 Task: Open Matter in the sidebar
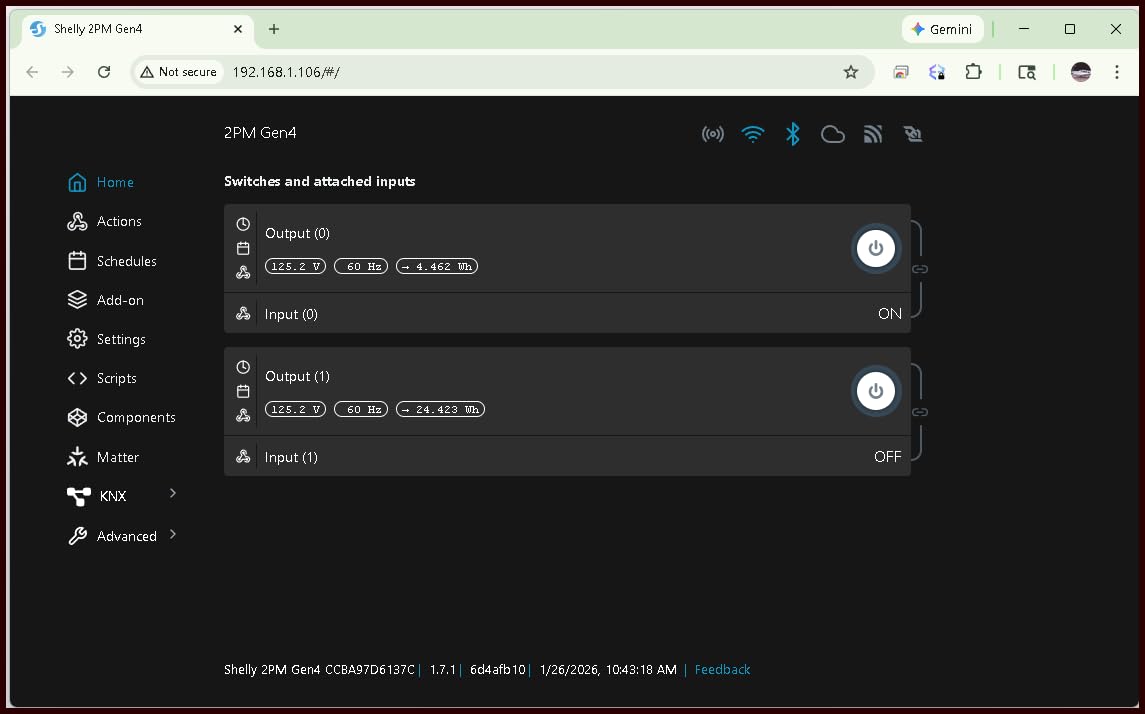point(103,457)
